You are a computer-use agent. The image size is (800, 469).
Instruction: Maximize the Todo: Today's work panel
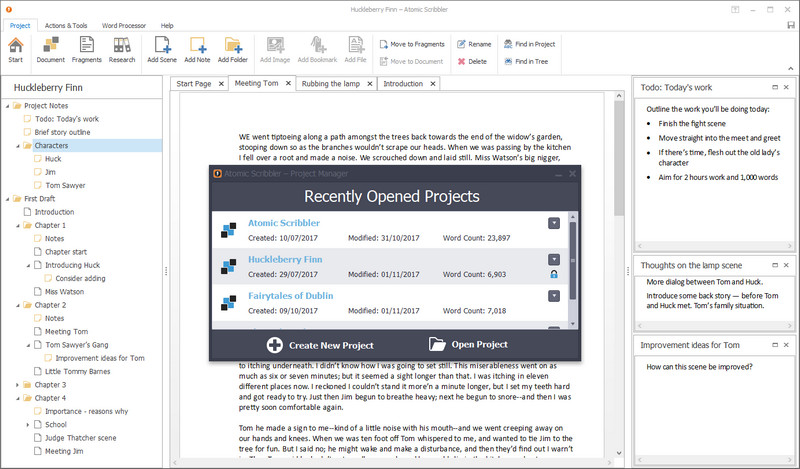tap(775, 87)
